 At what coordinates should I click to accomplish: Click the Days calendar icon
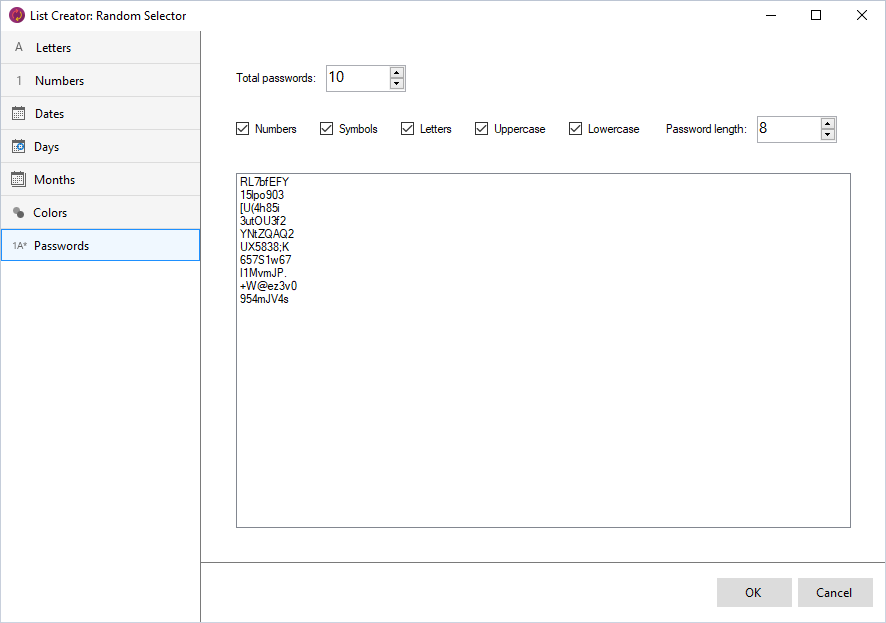coord(19,146)
